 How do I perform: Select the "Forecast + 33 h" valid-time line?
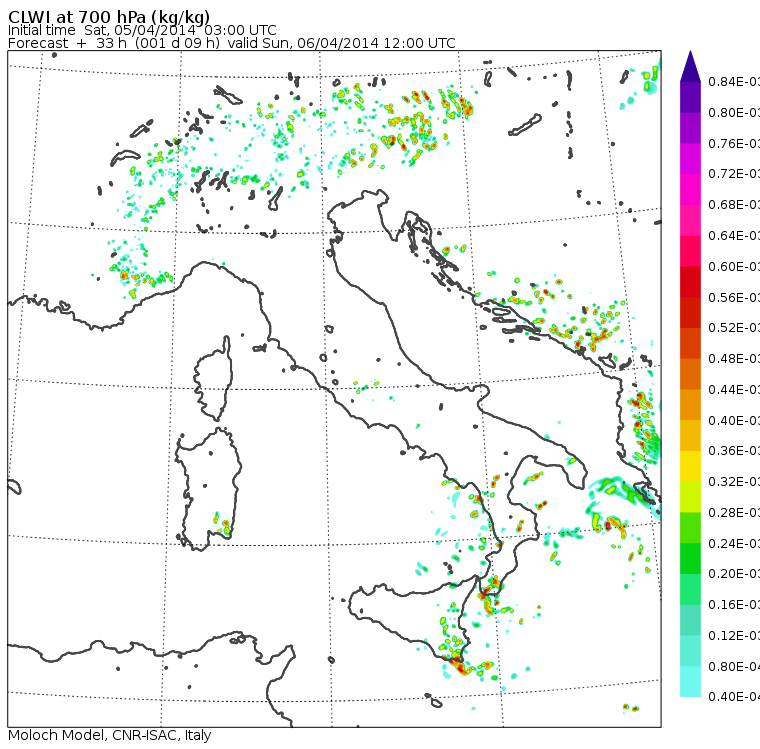[x=232, y=43]
